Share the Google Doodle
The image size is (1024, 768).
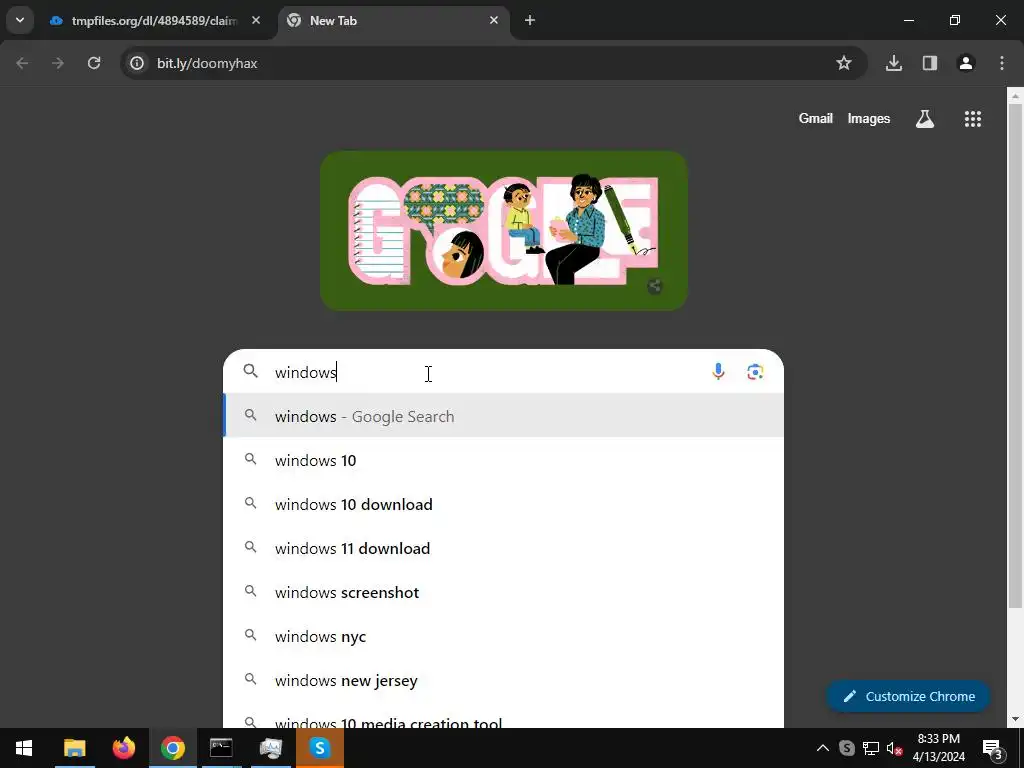pyautogui.click(x=655, y=286)
